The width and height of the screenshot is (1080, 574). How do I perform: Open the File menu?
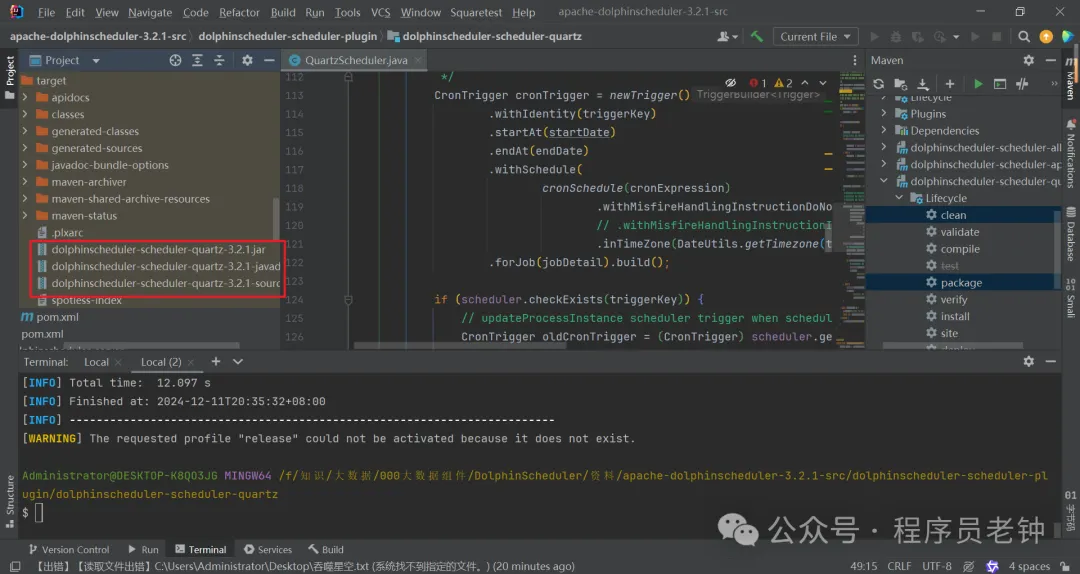click(46, 12)
